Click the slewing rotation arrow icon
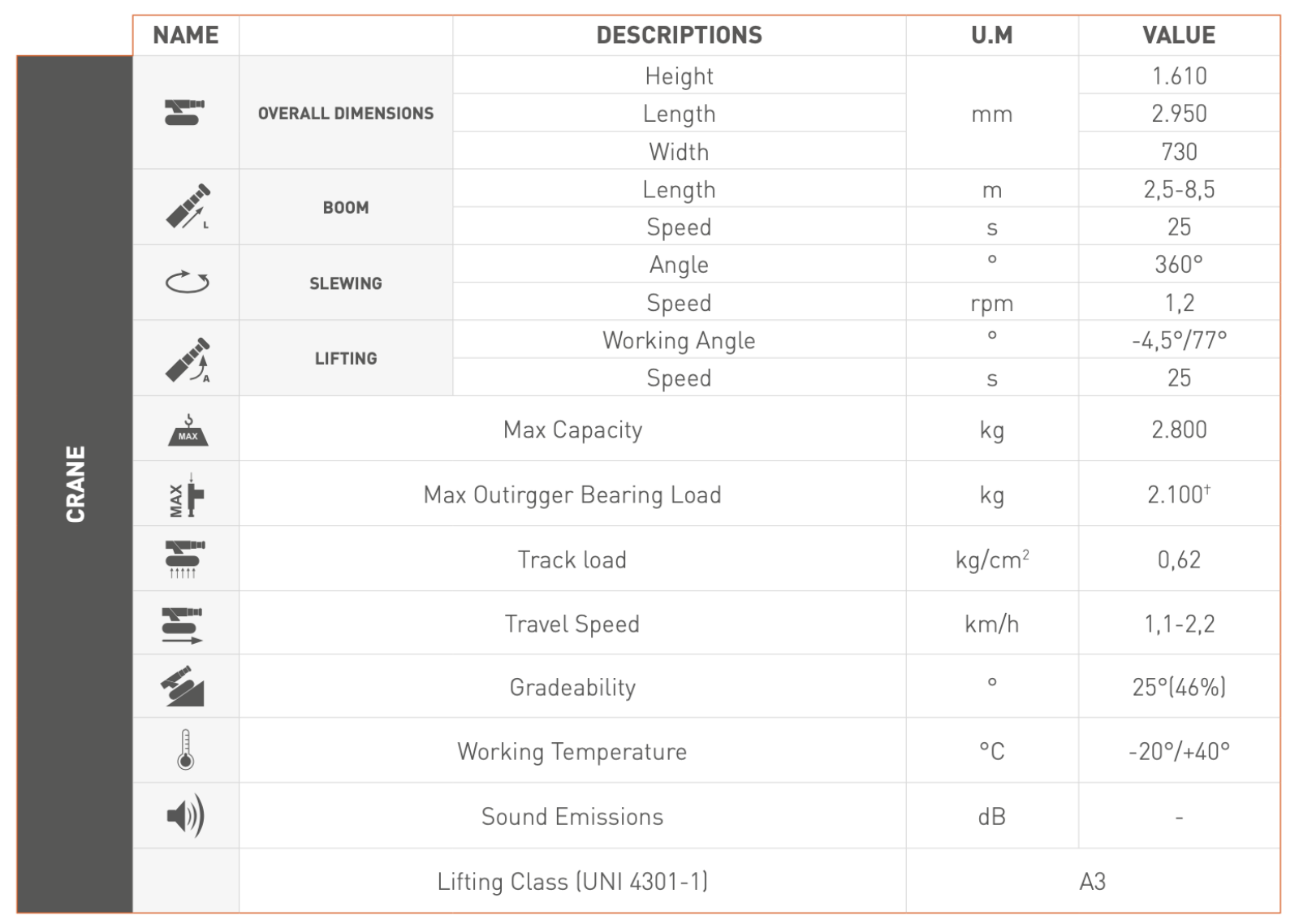The height and width of the screenshot is (924, 1299). pyautogui.click(x=187, y=283)
